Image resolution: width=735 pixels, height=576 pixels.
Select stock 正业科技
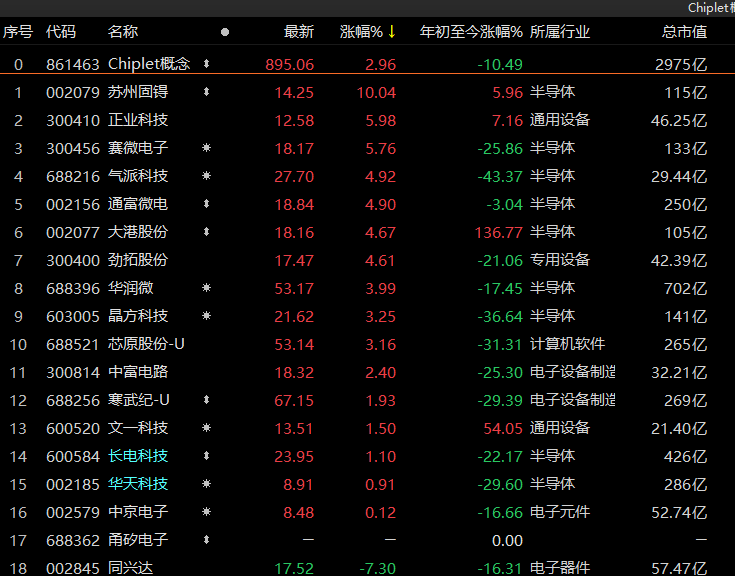(138, 120)
